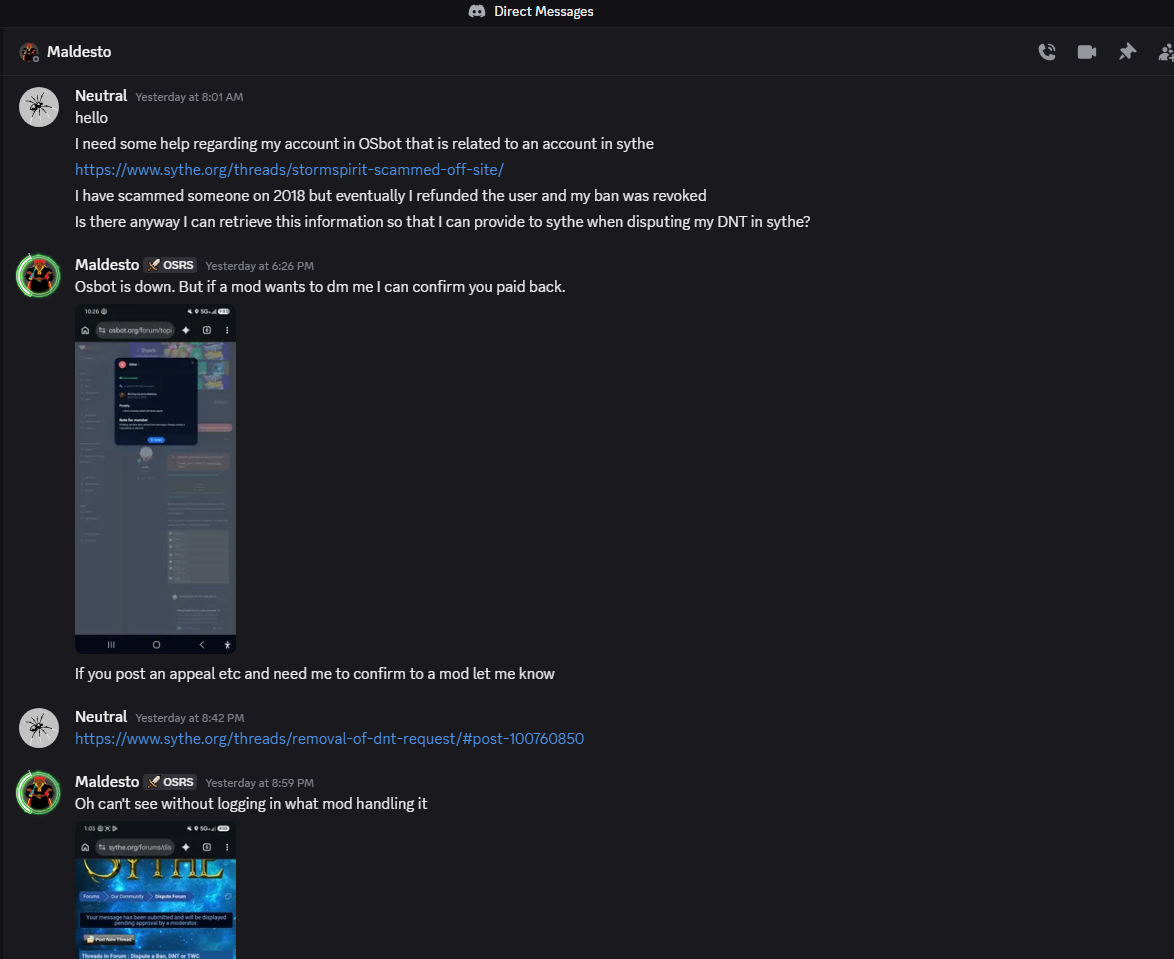The height and width of the screenshot is (959, 1174).
Task: Open Maldesto's avatar in the DM header
Action: (x=29, y=52)
